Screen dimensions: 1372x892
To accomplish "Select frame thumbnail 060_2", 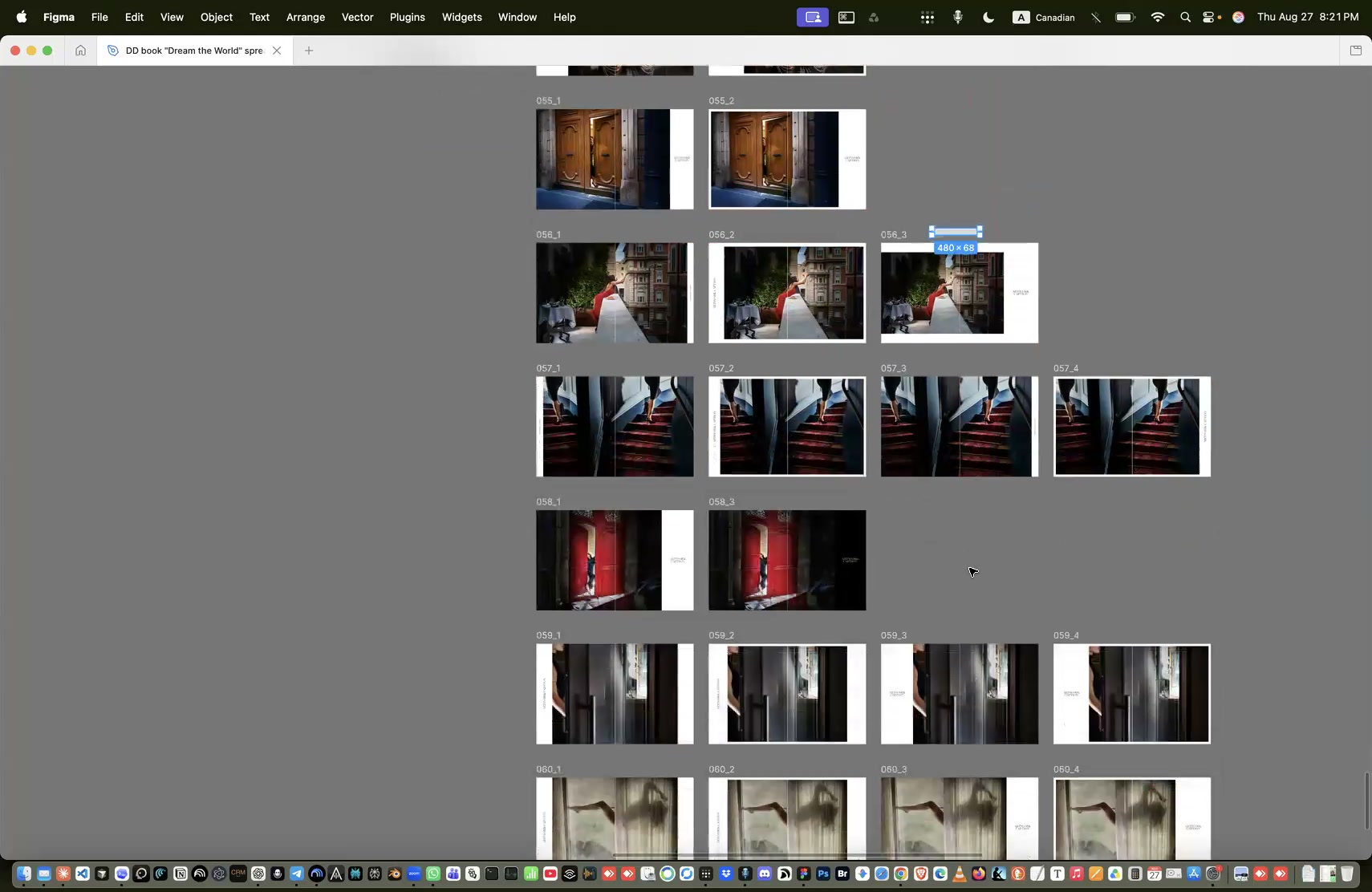I will click(787, 818).
